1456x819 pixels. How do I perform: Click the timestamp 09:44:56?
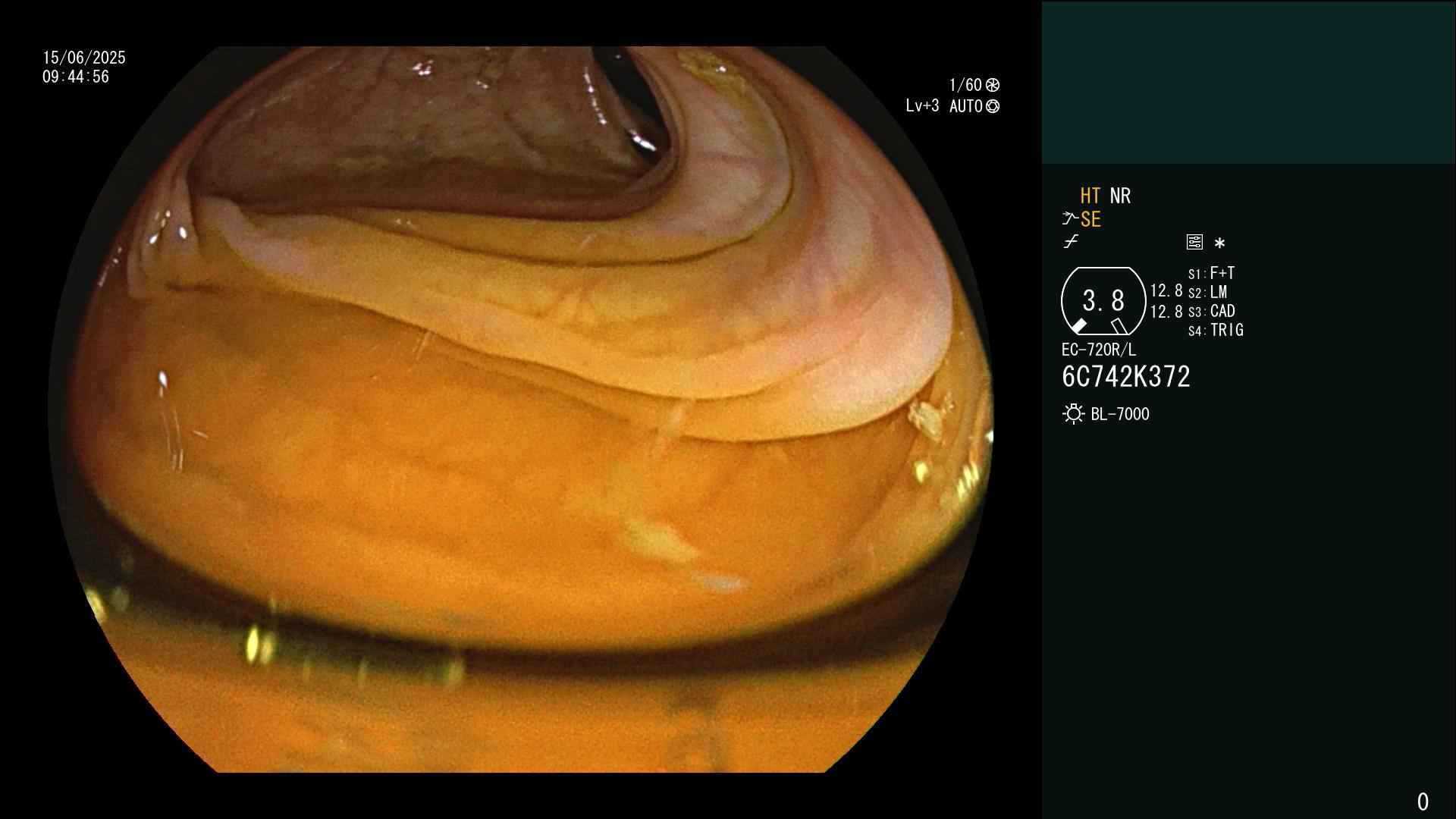(x=76, y=77)
